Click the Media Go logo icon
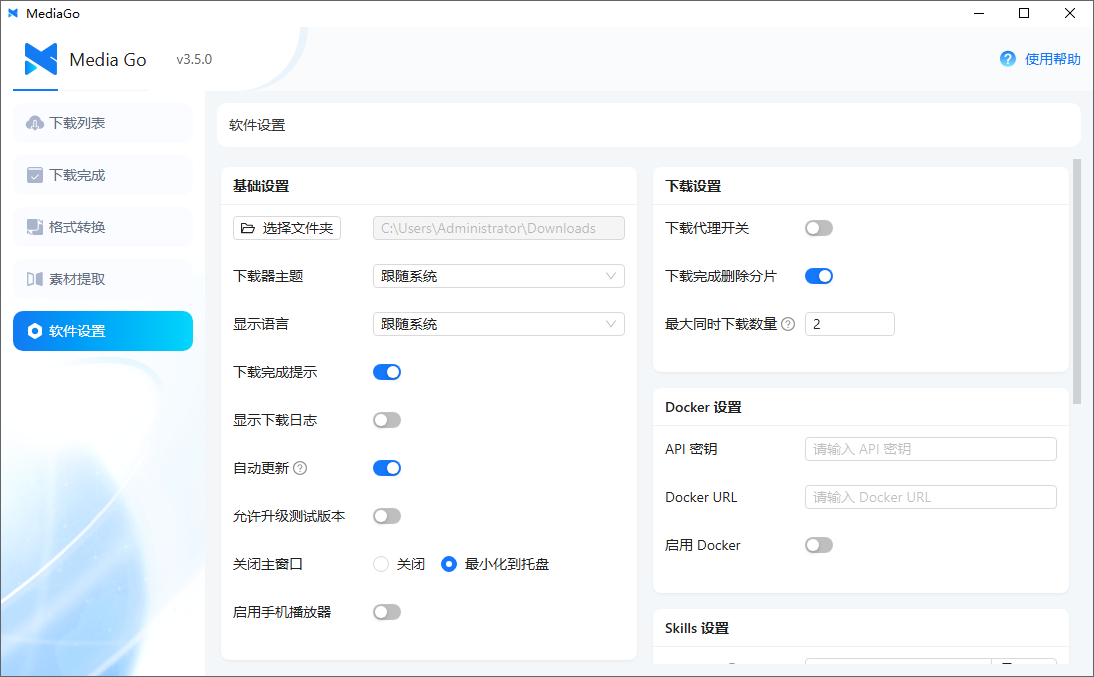 pos(40,59)
